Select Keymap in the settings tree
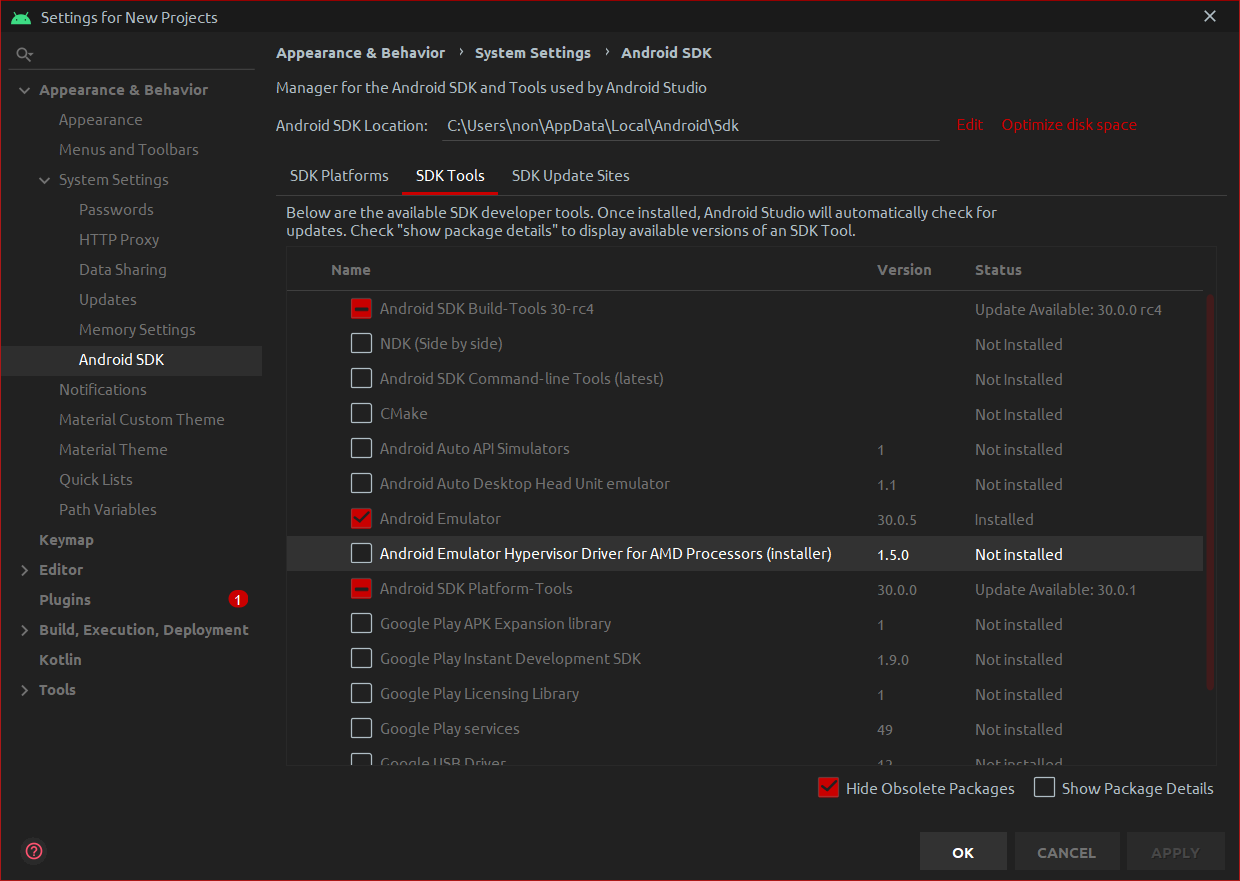1240x881 pixels. coord(66,540)
